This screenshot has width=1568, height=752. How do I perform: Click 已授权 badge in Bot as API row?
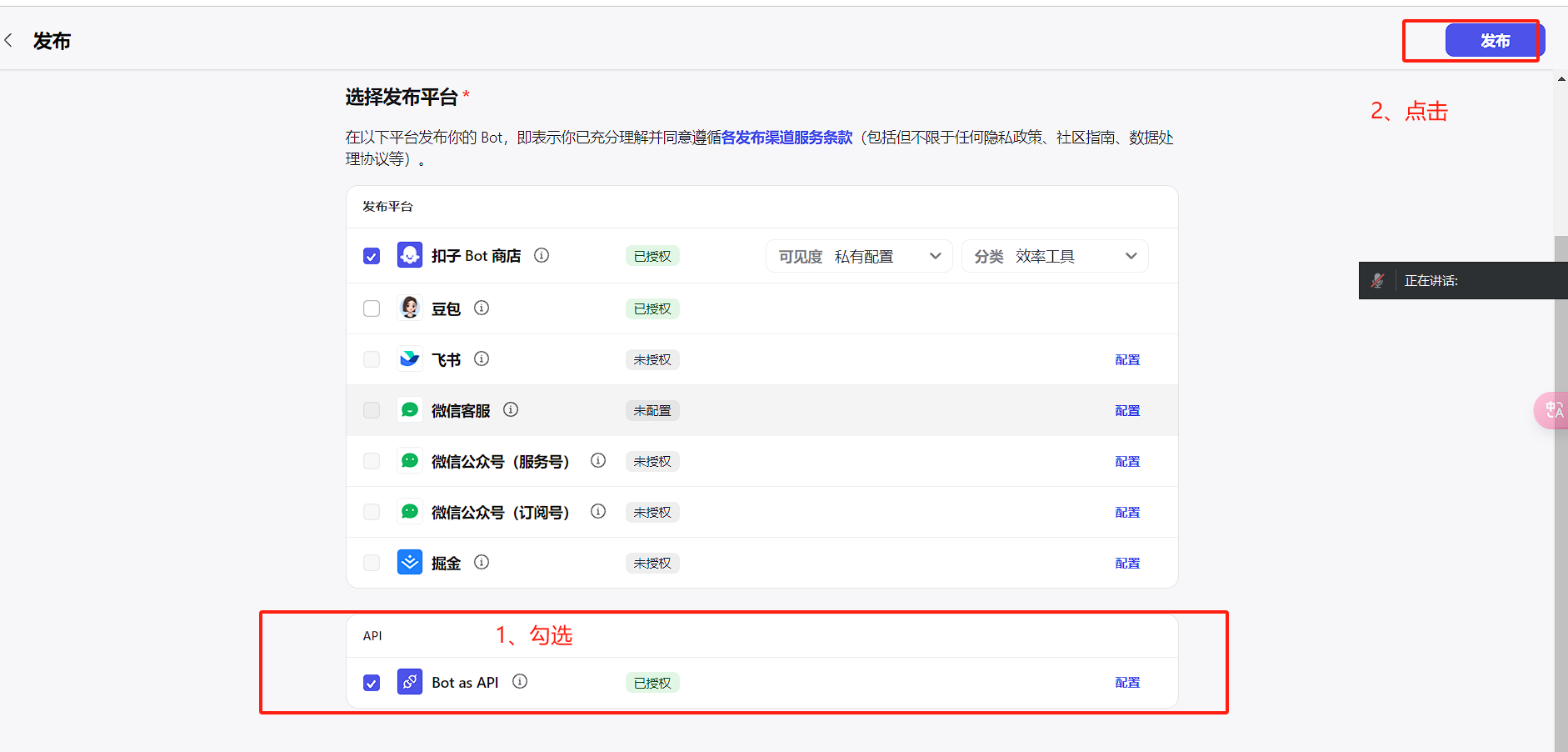click(x=652, y=683)
